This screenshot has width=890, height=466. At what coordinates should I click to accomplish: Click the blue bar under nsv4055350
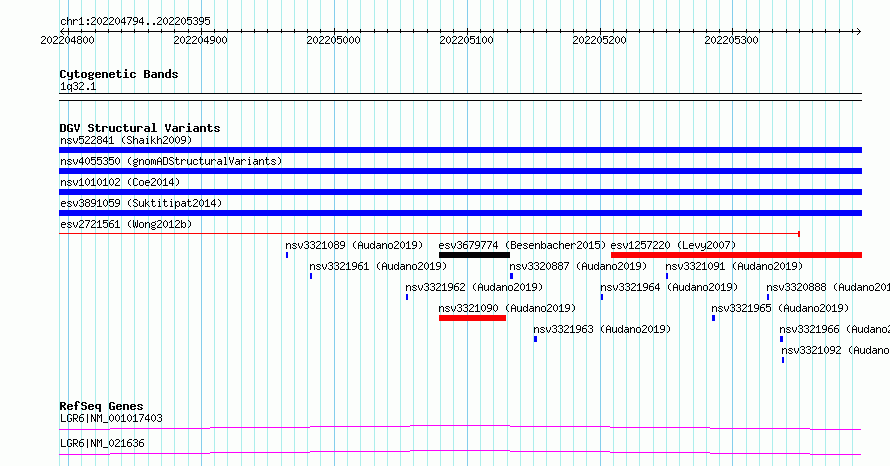[460, 171]
